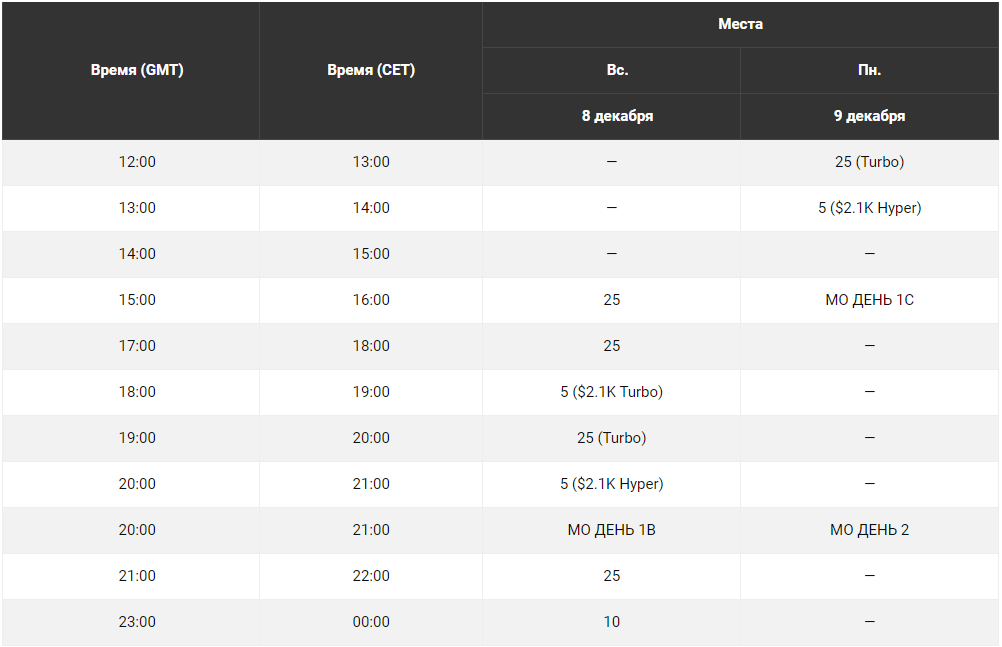
Task: Click the МО ДЕНЬ 2 cell
Action: 869,530
